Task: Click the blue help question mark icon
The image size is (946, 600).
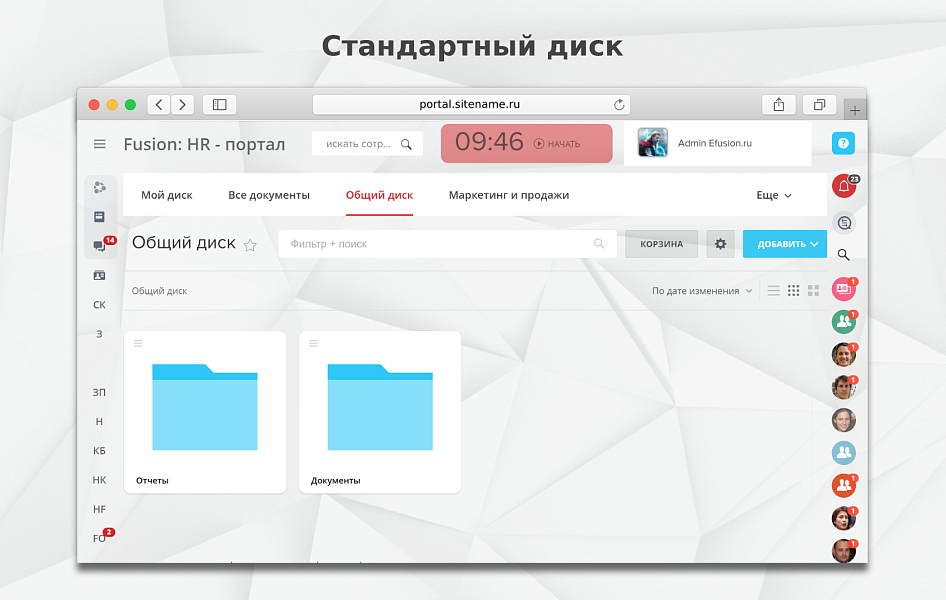Action: pyautogui.click(x=843, y=142)
